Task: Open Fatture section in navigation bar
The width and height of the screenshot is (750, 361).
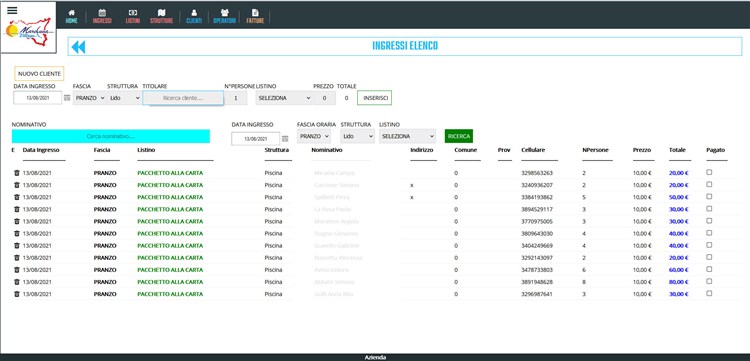Action: click(255, 17)
